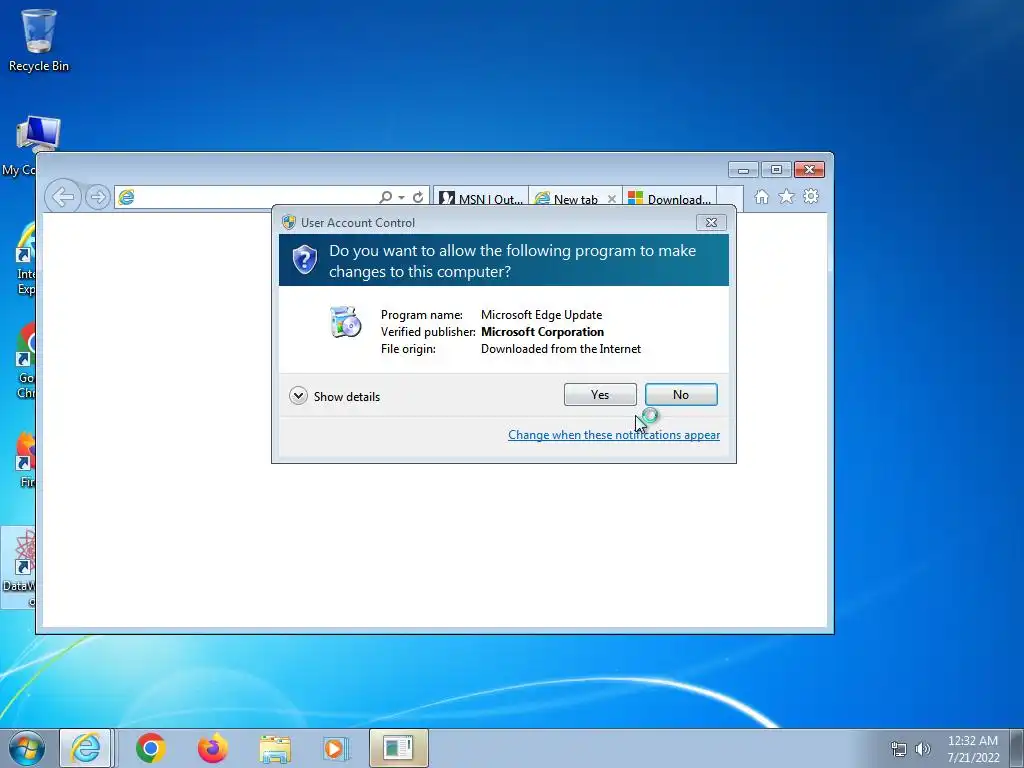Open Windows Media Player from taskbar
This screenshot has height=768, width=1024.
coord(336,748)
